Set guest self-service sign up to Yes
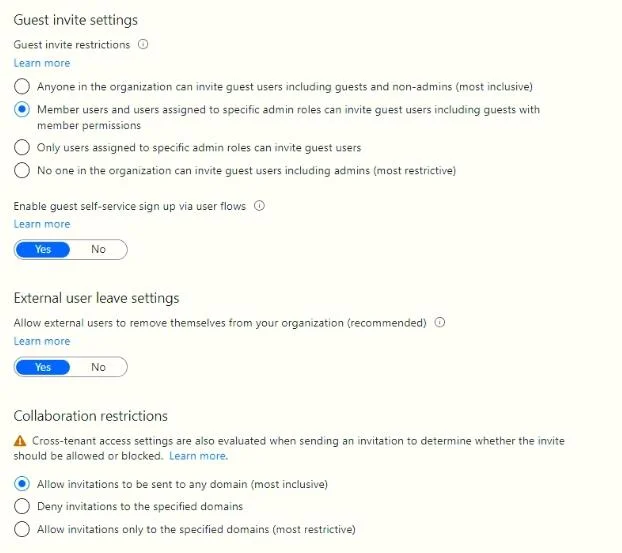622x553 pixels. tap(42, 249)
